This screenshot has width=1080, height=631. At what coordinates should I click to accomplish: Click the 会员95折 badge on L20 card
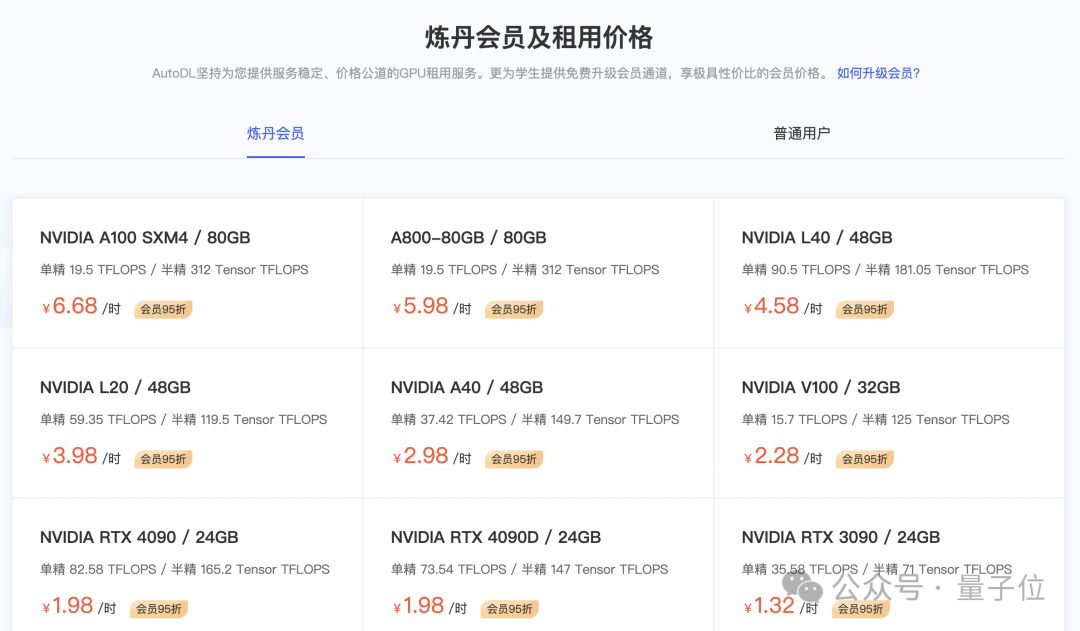pos(163,459)
